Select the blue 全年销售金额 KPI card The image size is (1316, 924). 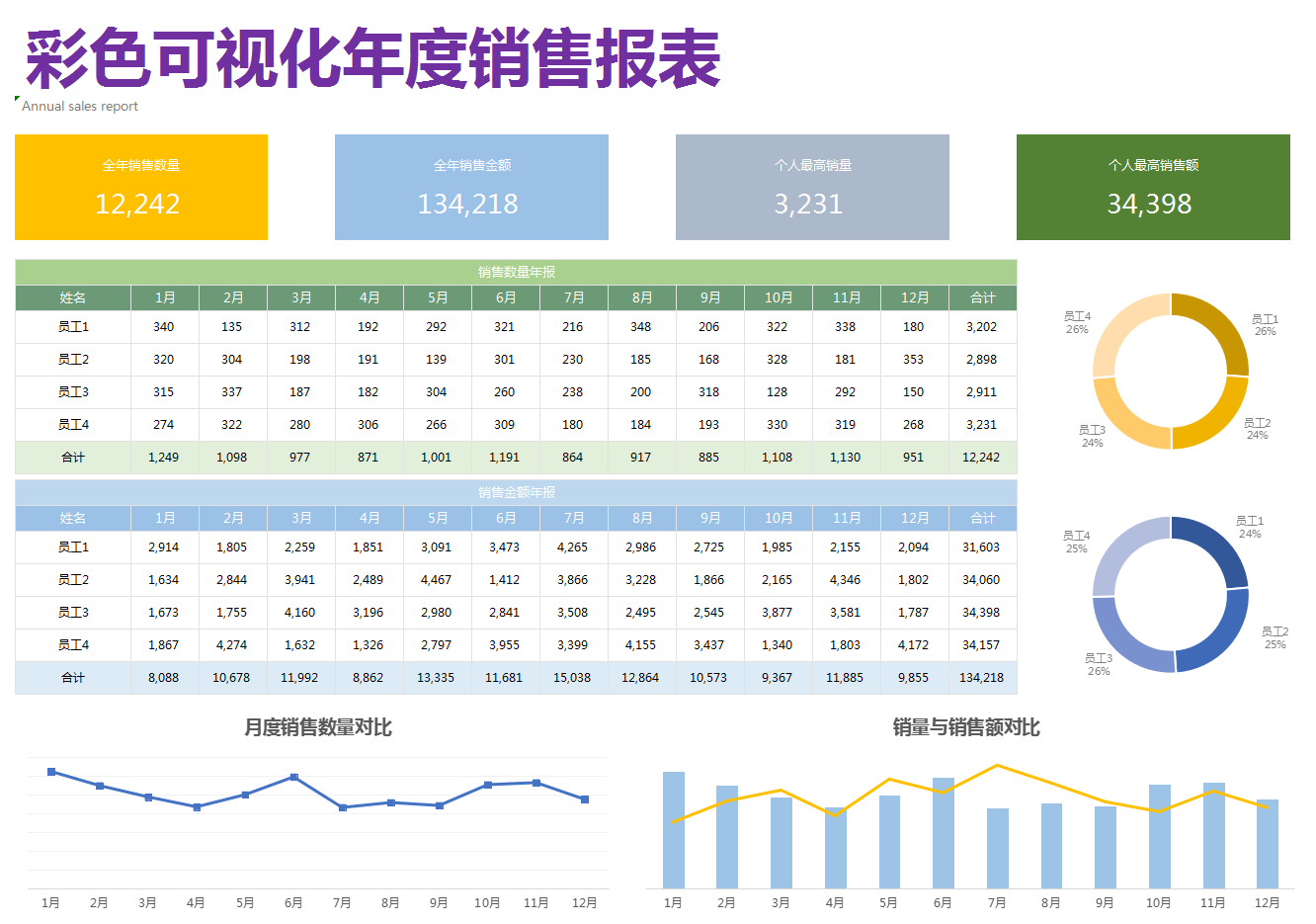pyautogui.click(x=471, y=187)
